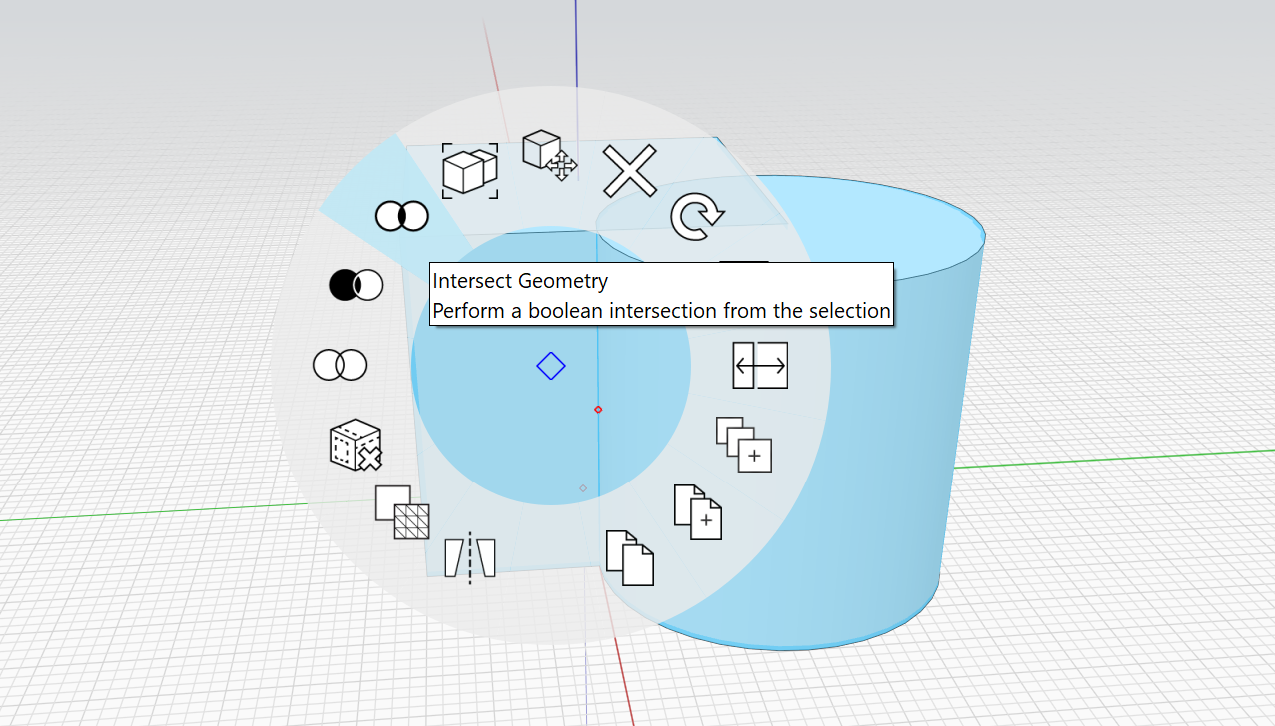Choose the Cut black and white circles icon
Screen dimensions: 1275x726
pos(356,285)
